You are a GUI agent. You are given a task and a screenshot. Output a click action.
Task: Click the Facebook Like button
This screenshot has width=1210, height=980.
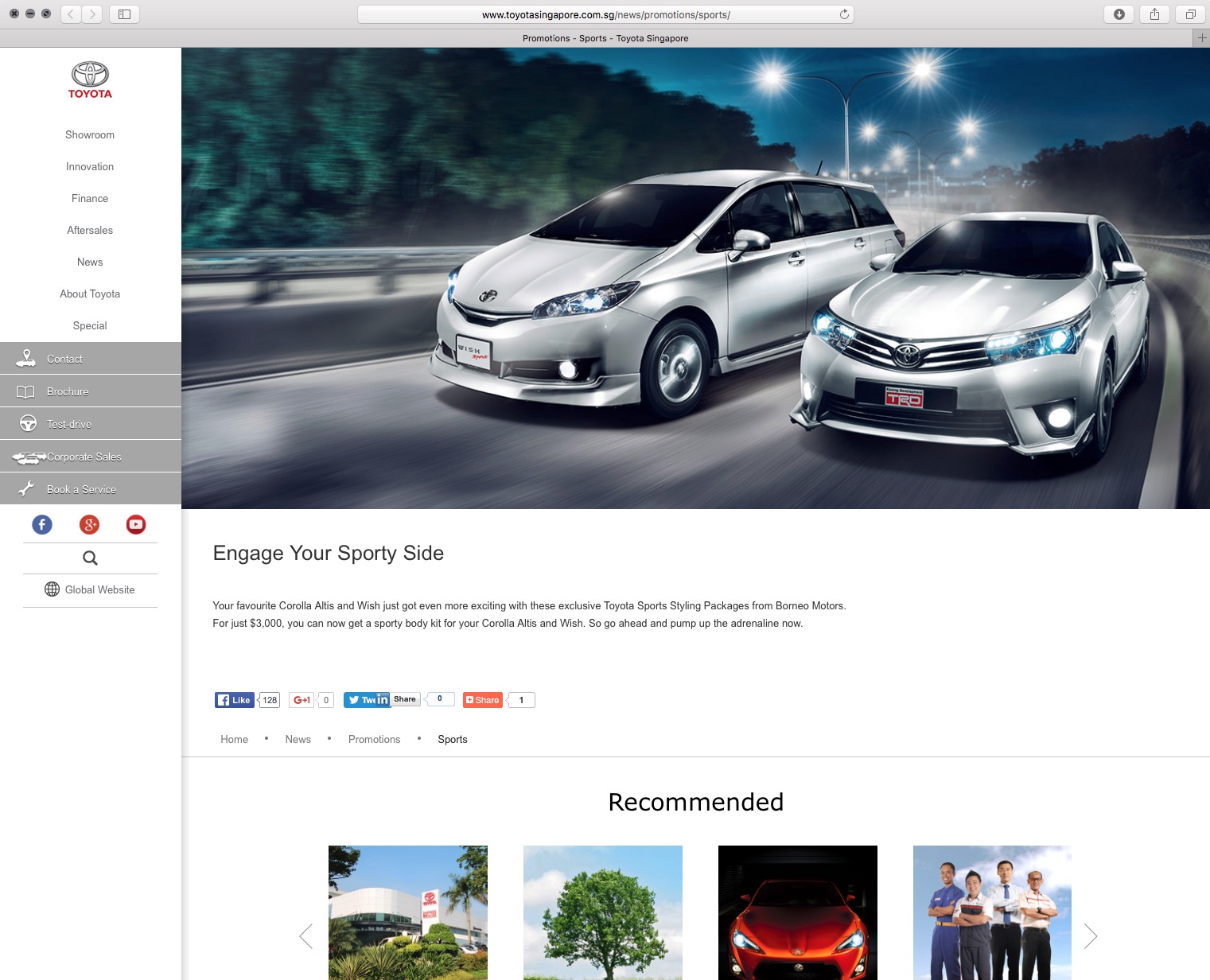235,700
